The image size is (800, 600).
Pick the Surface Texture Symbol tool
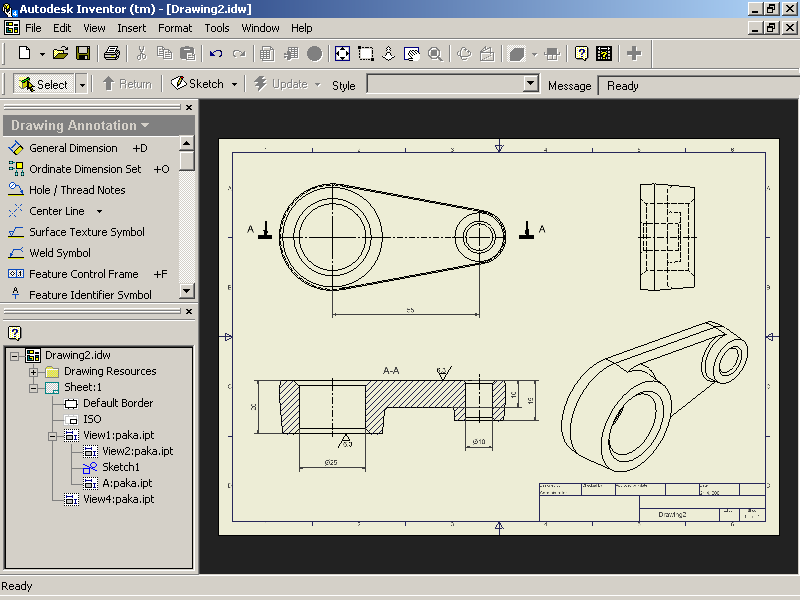coord(86,232)
